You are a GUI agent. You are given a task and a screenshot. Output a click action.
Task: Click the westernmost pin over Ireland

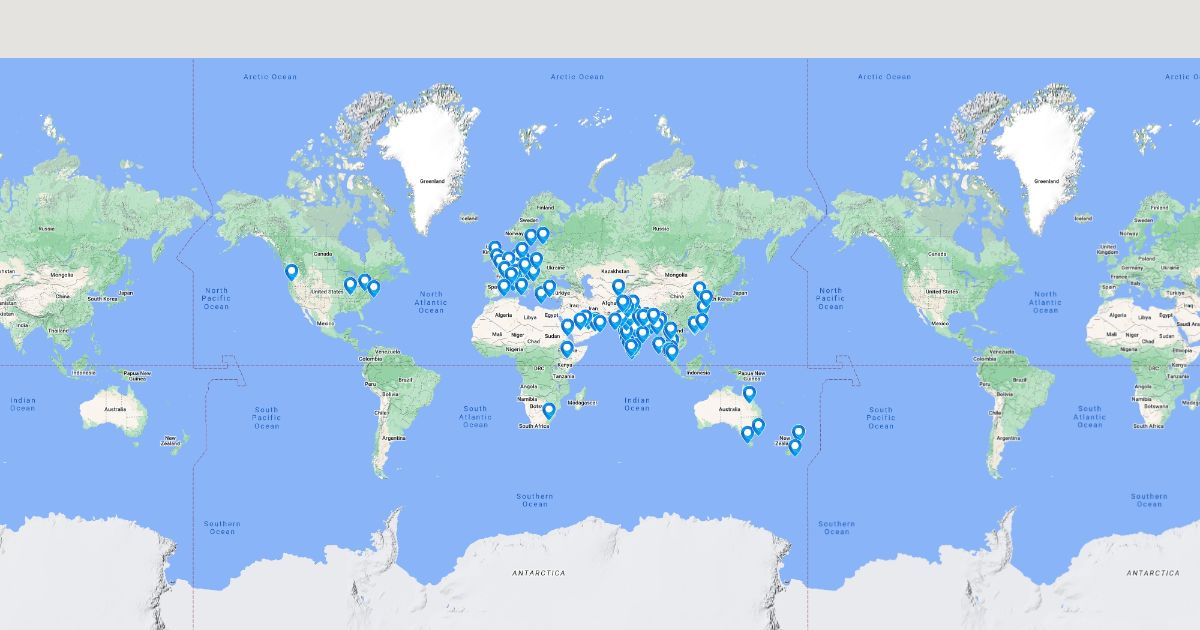[x=494, y=248]
